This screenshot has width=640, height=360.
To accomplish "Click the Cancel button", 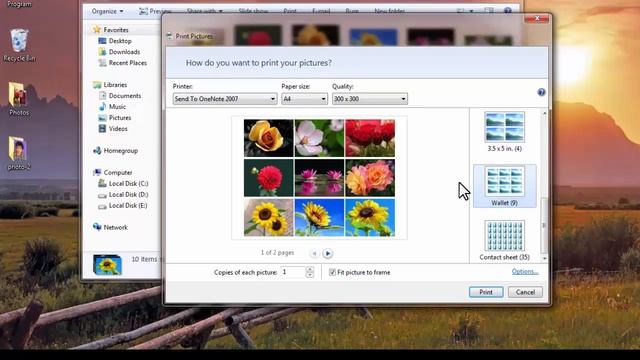I will point(525,292).
